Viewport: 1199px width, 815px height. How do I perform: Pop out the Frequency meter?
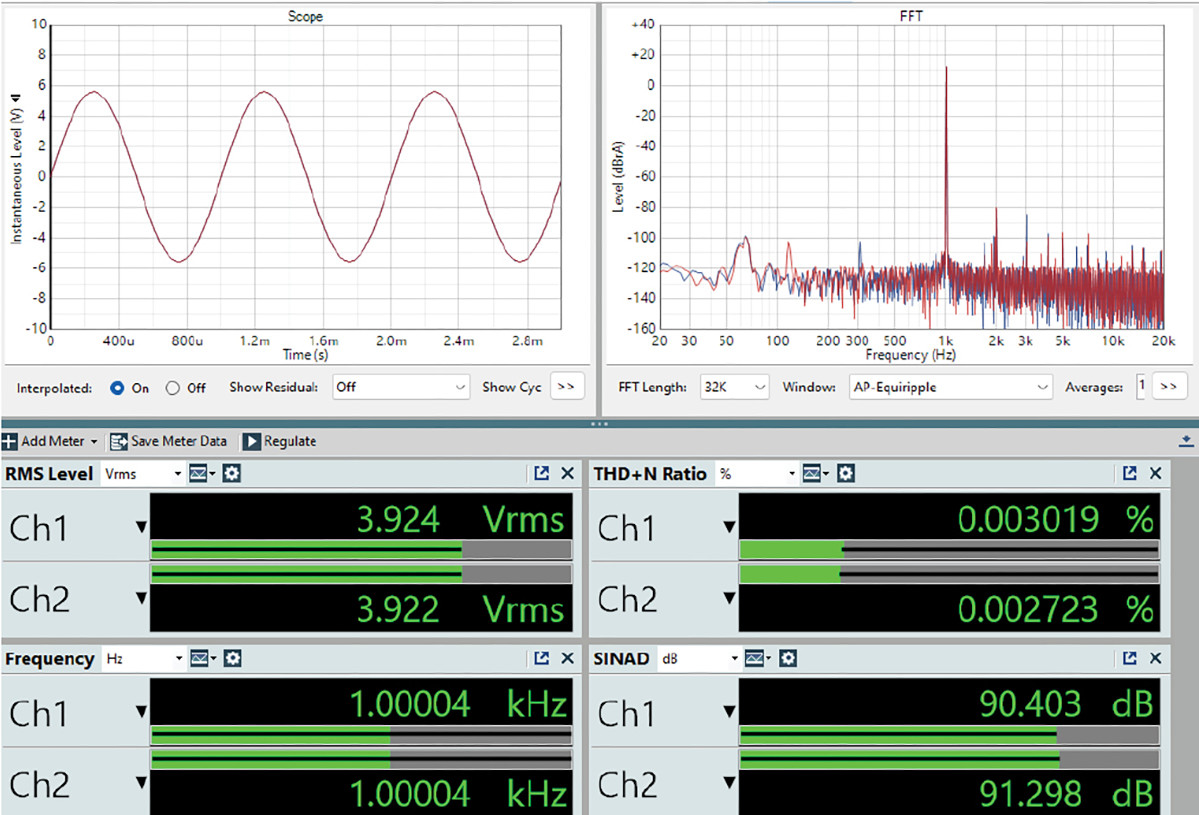pos(541,658)
